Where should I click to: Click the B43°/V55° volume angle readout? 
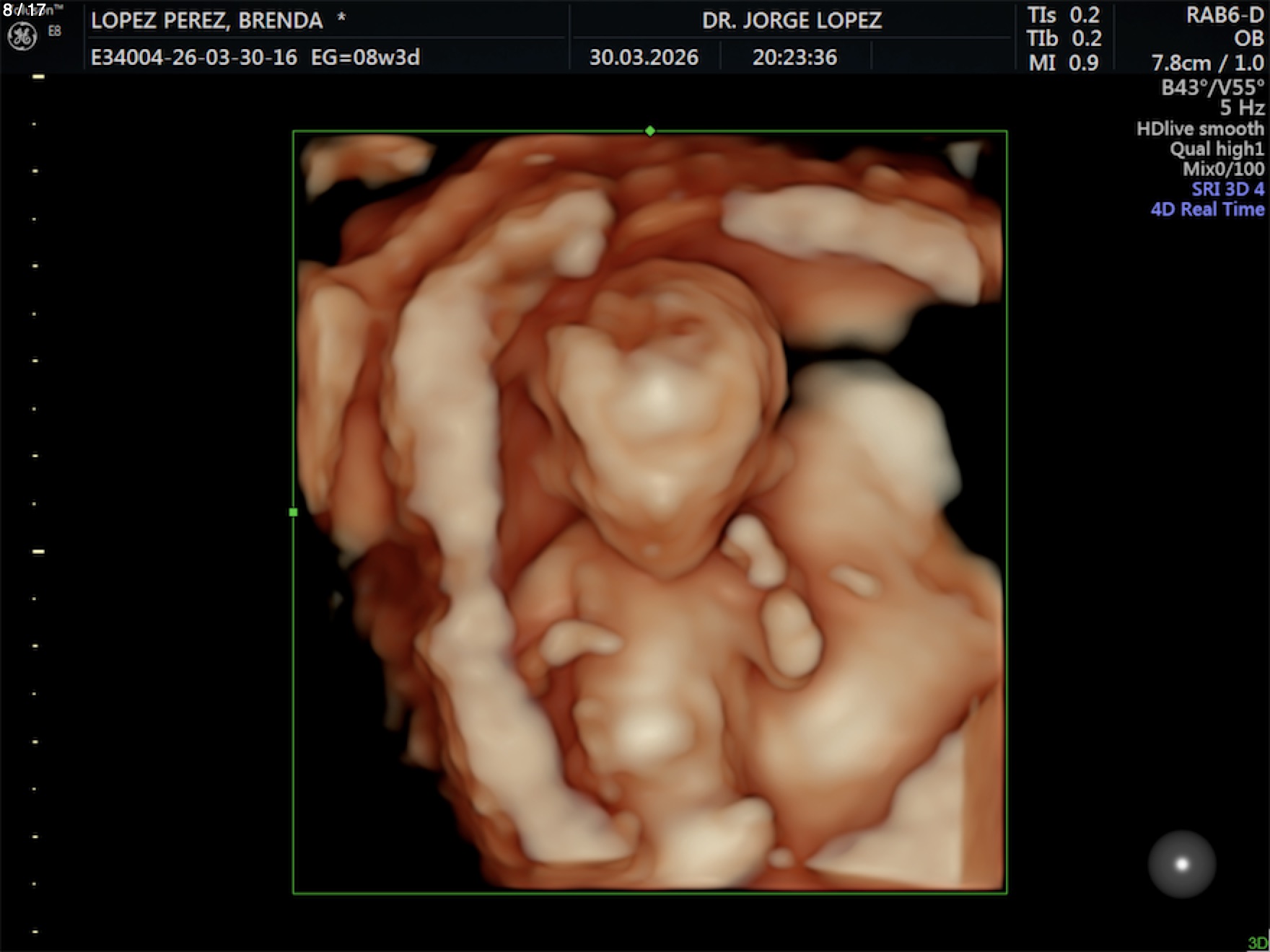click(x=1212, y=88)
